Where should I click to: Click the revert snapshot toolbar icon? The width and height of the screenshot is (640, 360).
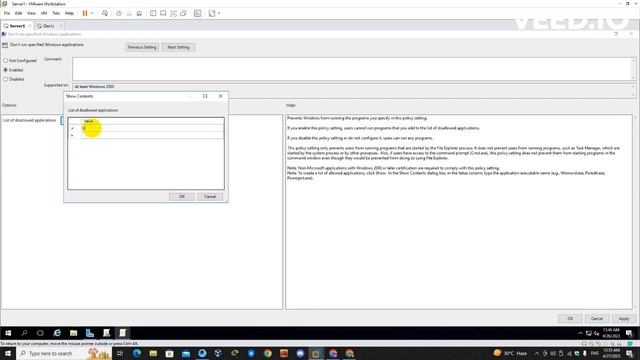click(x=129, y=13)
